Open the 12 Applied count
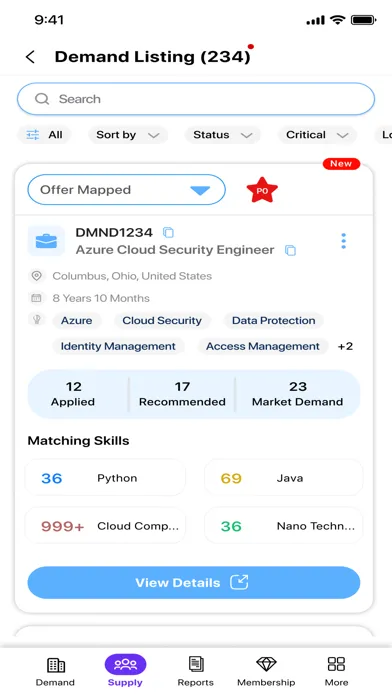The height and width of the screenshot is (696, 392). [x=73, y=394]
